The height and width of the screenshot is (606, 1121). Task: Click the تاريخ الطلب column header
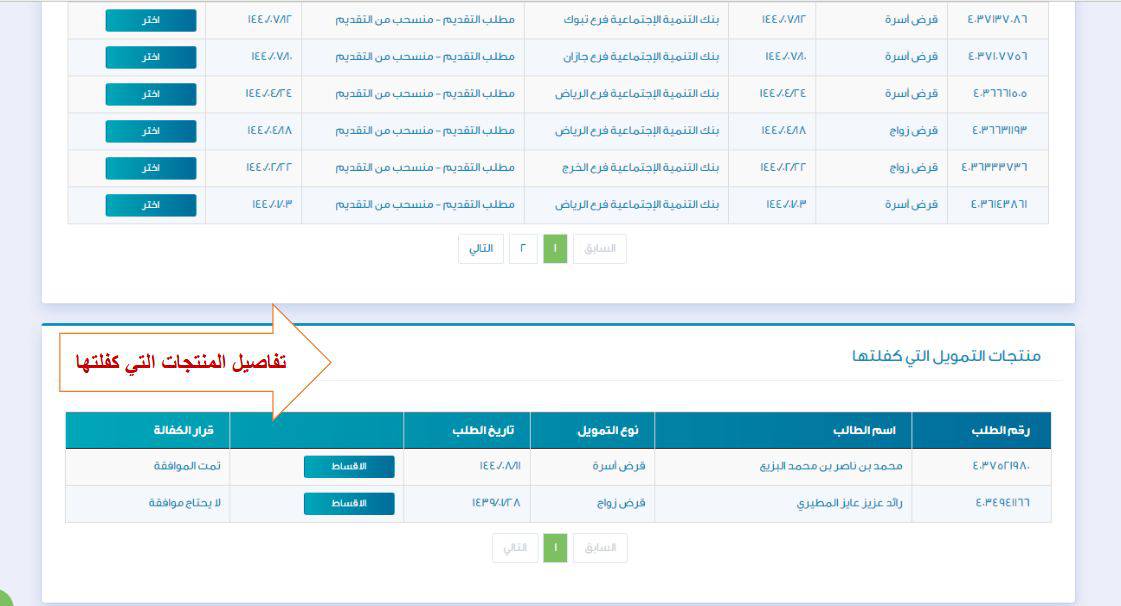coord(467,430)
